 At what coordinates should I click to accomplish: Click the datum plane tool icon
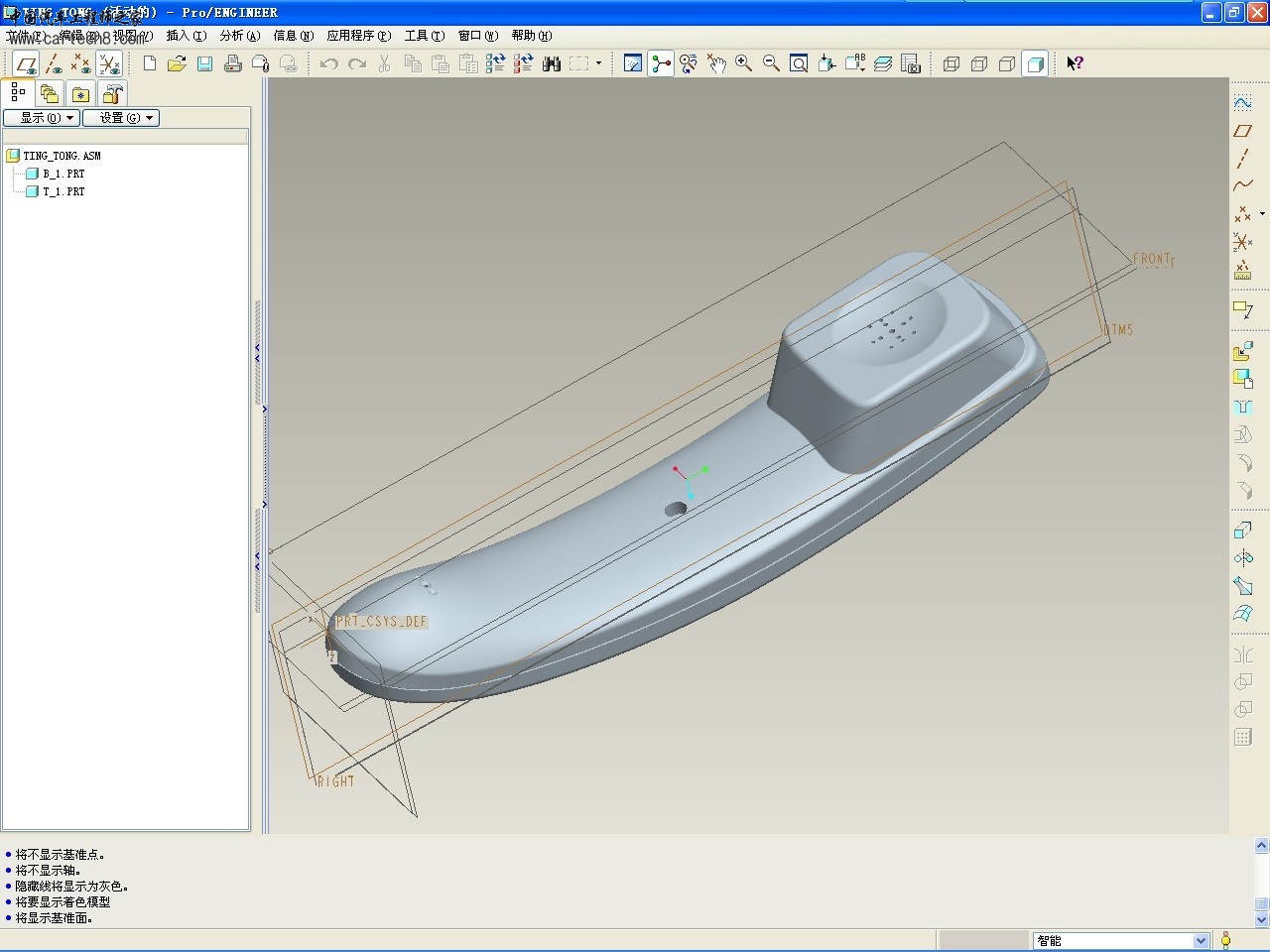click(x=1242, y=131)
